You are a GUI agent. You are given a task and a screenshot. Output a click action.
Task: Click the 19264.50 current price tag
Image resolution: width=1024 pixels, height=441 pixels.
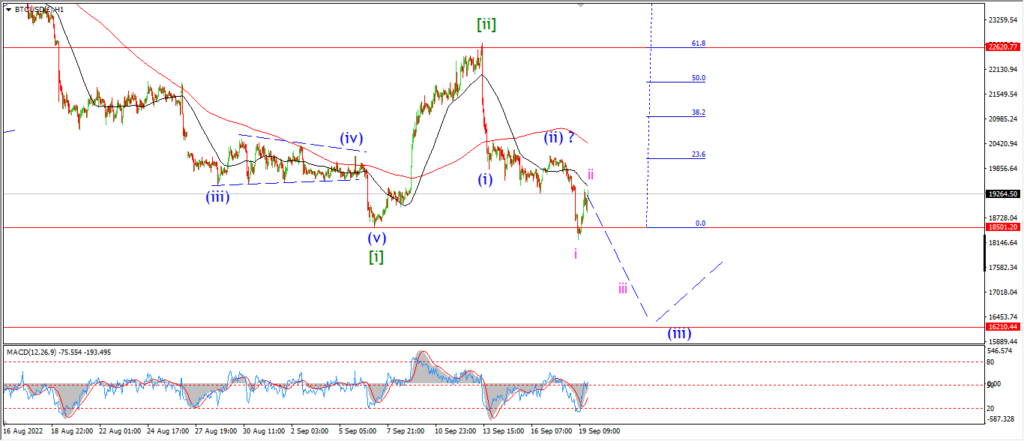(1004, 194)
